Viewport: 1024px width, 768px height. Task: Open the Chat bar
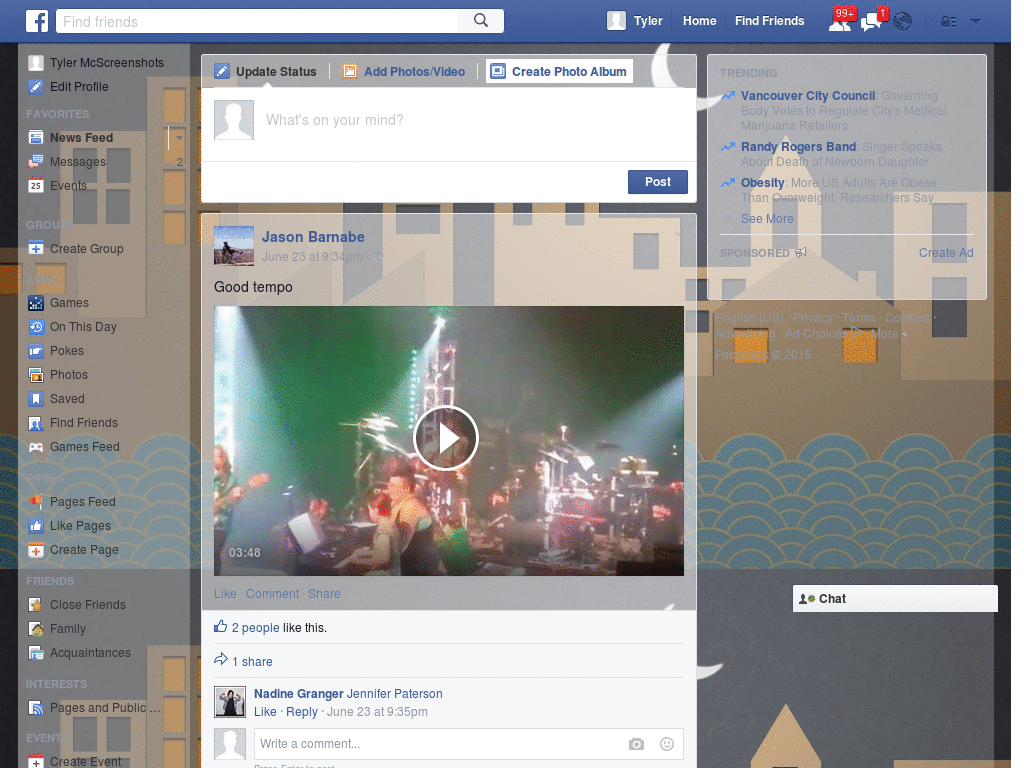[x=895, y=599]
